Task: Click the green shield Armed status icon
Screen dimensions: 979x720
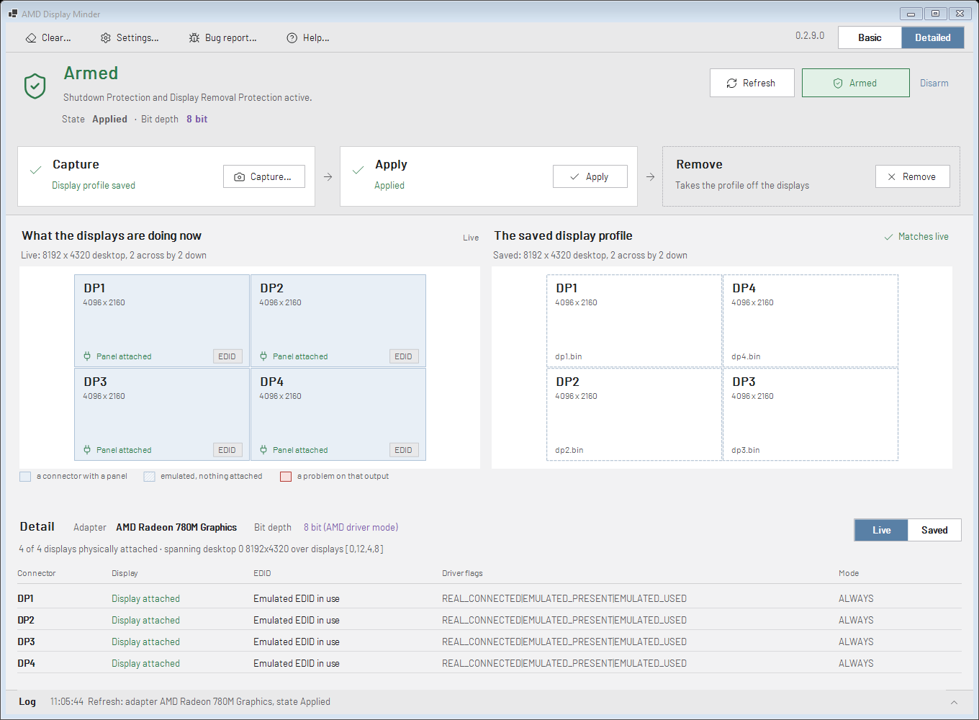Action: click(35, 86)
